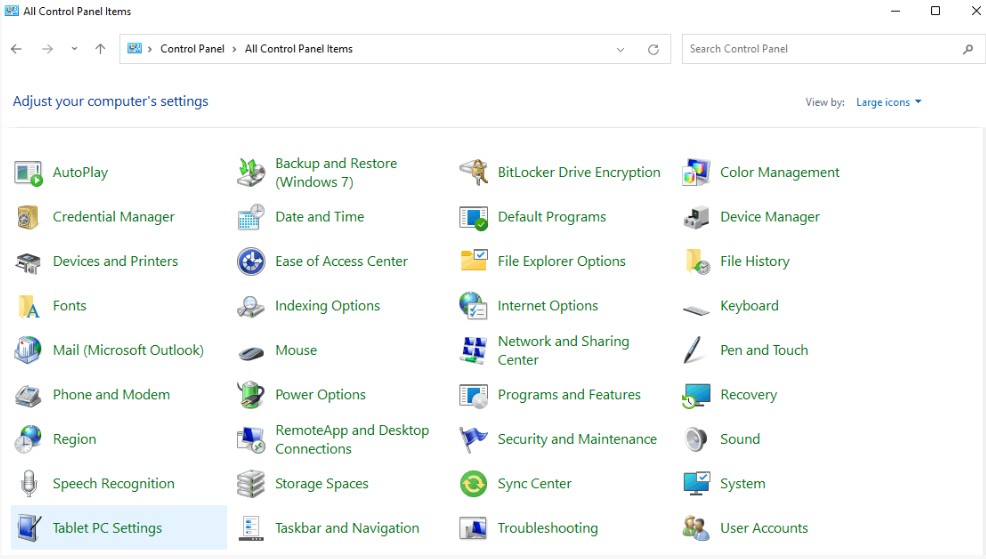The image size is (986, 559).
Task: Open the address bar history dropdown
Action: 621,49
